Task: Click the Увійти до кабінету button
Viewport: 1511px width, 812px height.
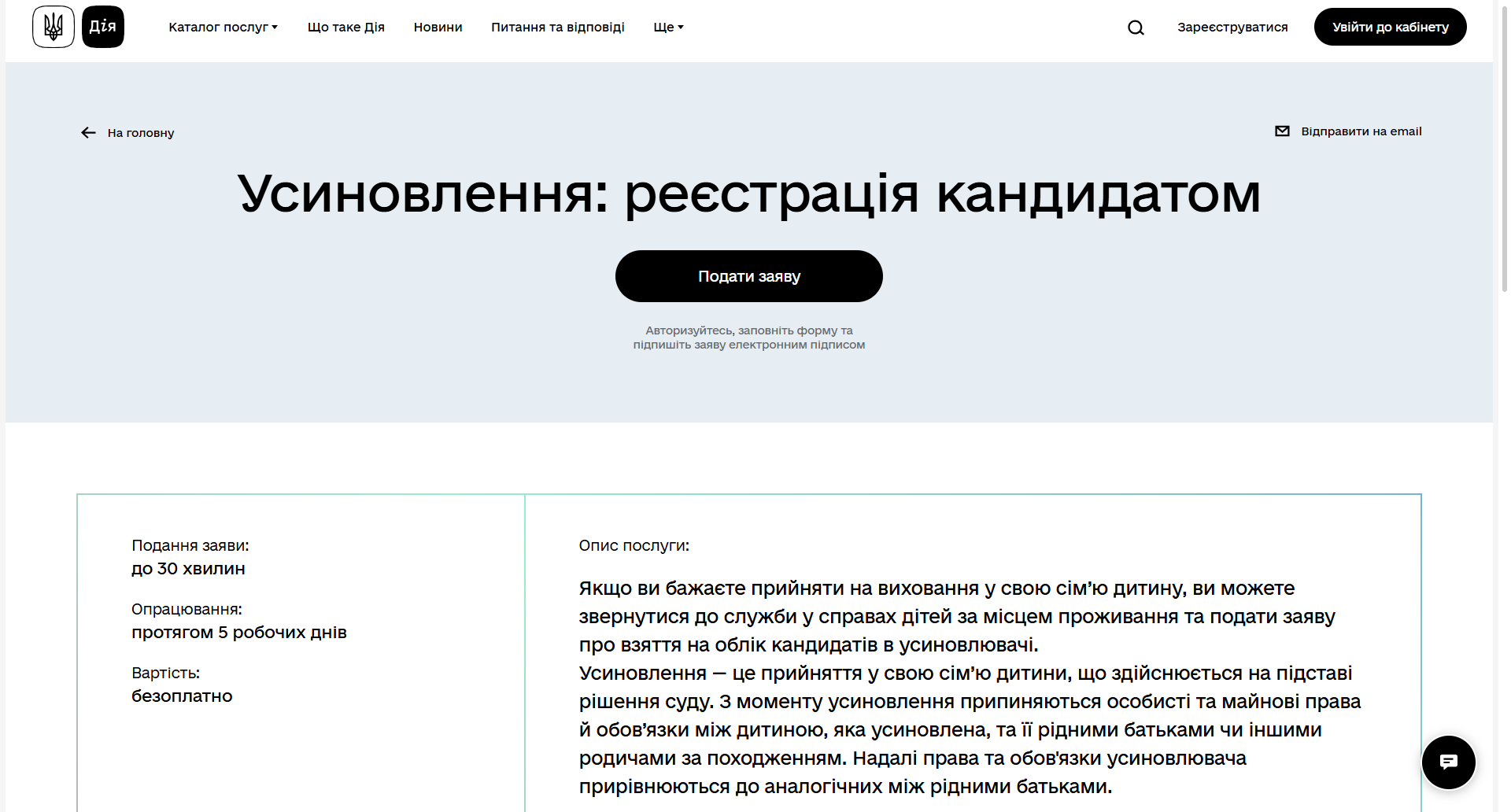Action: tap(1390, 27)
